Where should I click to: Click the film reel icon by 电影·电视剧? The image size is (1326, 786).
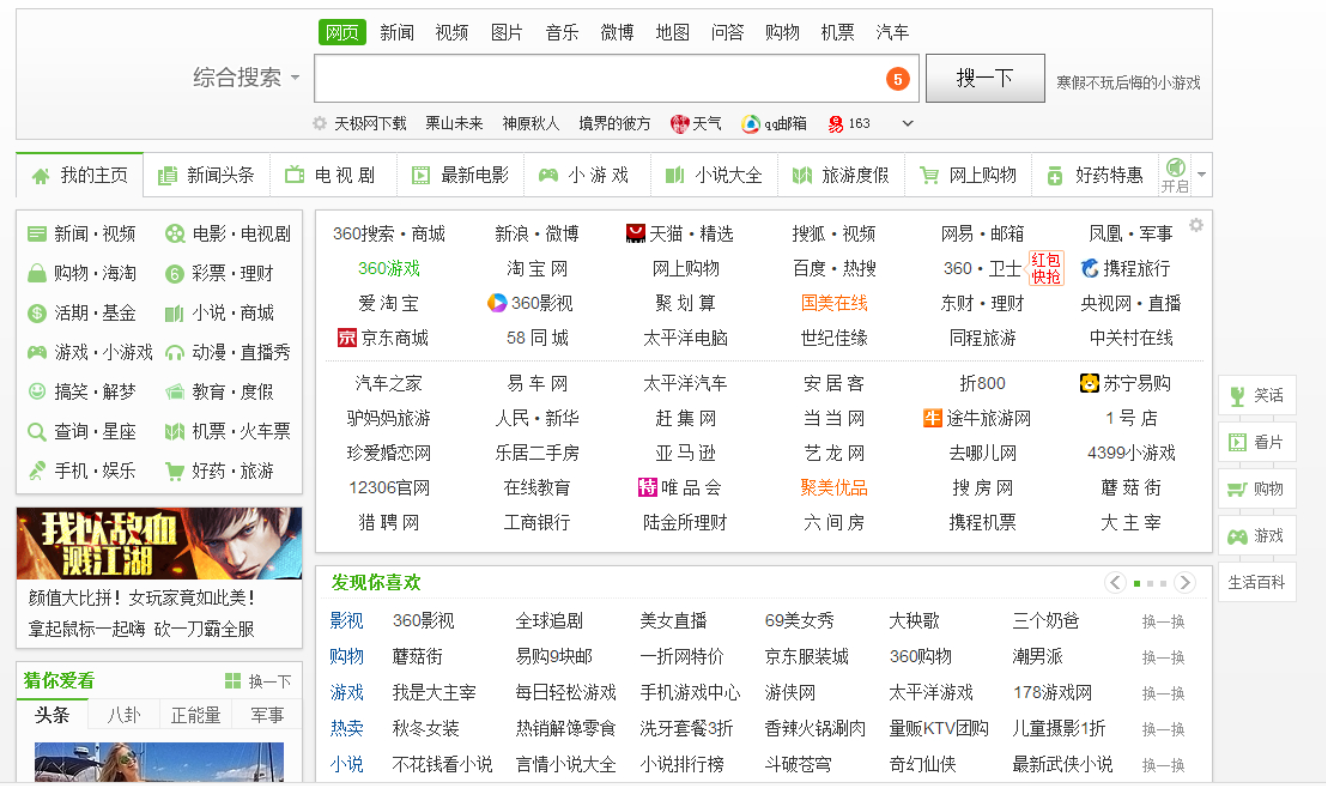tap(175, 234)
